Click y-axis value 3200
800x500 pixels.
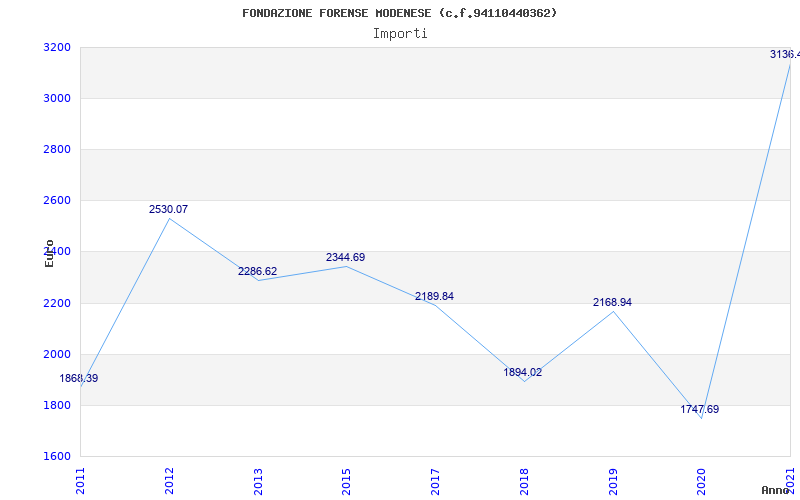(57, 47)
